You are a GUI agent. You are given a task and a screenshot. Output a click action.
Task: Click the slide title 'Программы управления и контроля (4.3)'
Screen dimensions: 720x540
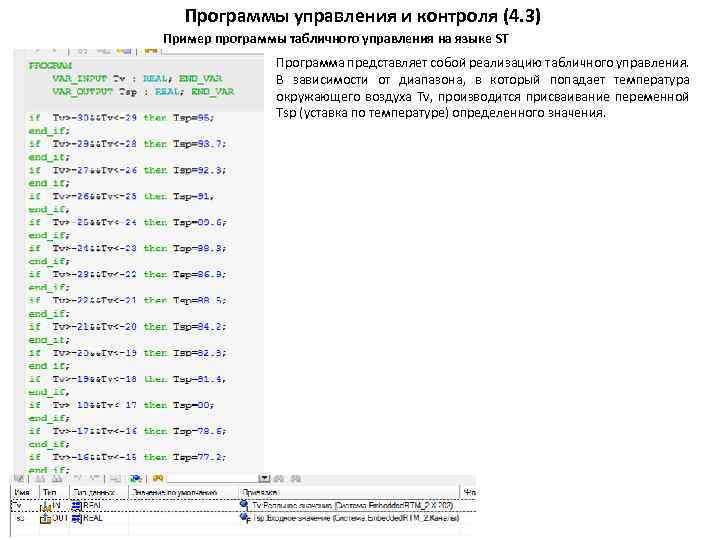point(363,17)
